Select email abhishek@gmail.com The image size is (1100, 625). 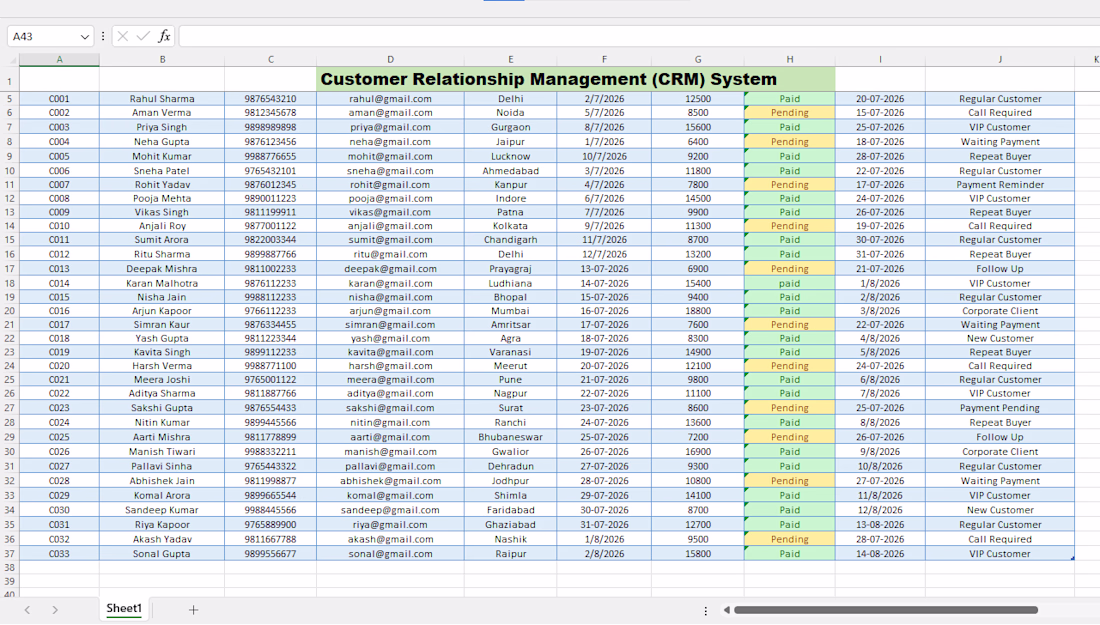click(x=390, y=481)
